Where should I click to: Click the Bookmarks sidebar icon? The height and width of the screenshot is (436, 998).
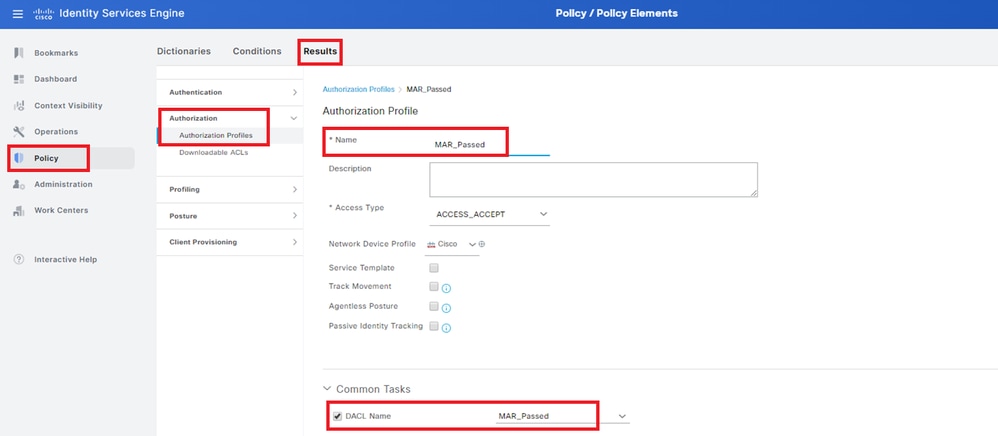[x=18, y=53]
